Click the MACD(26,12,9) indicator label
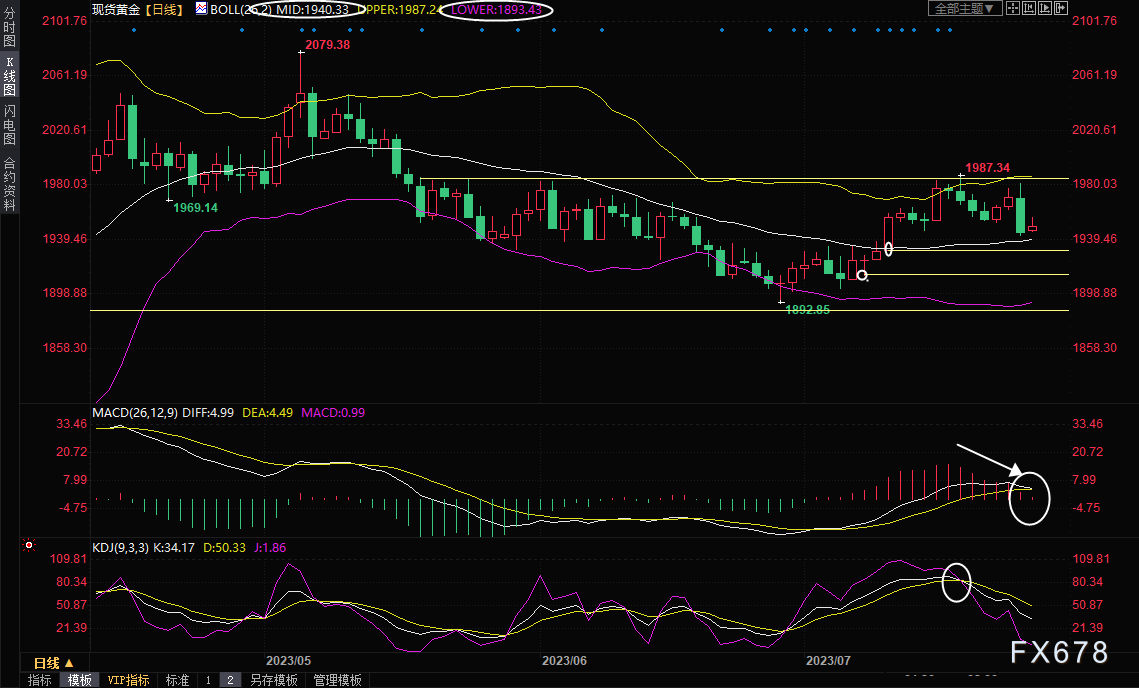Screen dimensions: 1139x688 click(135, 413)
